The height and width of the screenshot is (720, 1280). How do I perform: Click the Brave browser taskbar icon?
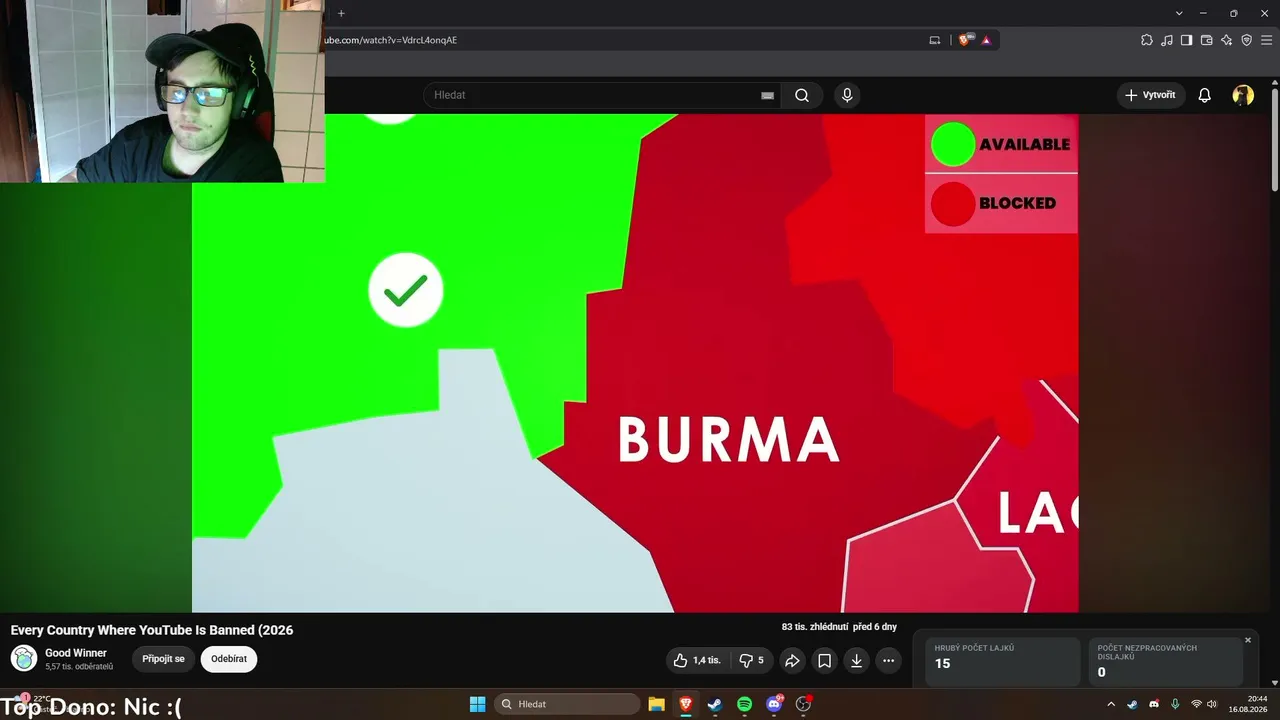tap(686, 704)
